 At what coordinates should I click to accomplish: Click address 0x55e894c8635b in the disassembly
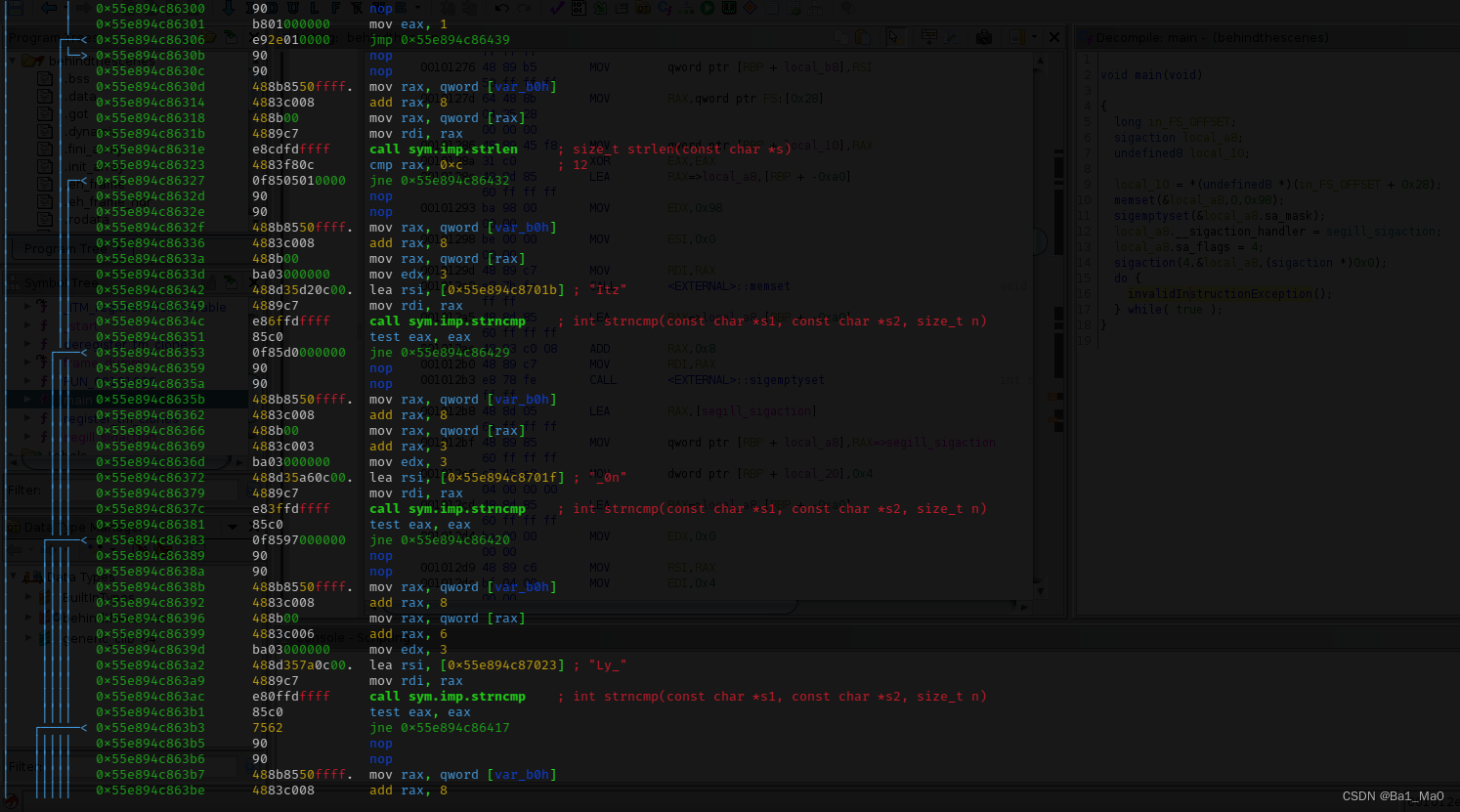click(150, 400)
